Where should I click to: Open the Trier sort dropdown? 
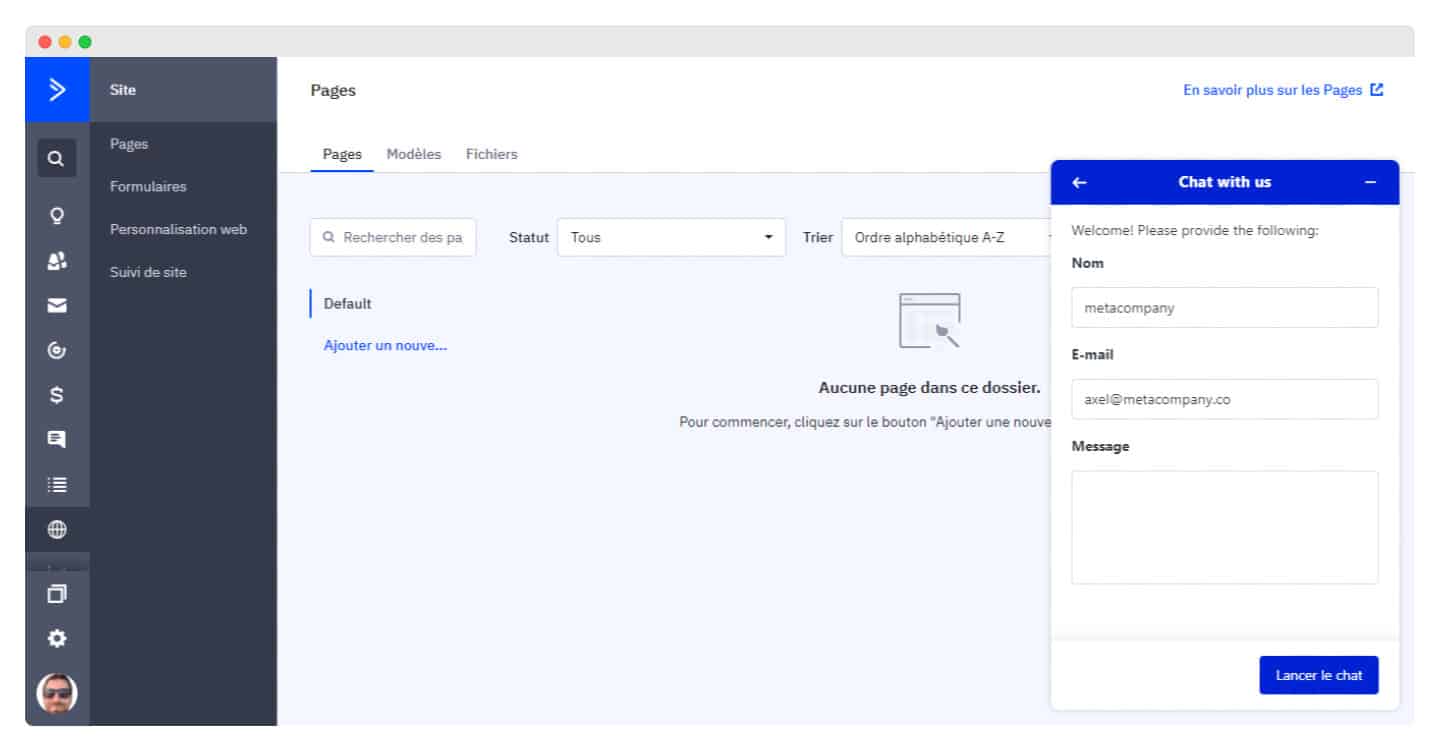[x=946, y=238]
